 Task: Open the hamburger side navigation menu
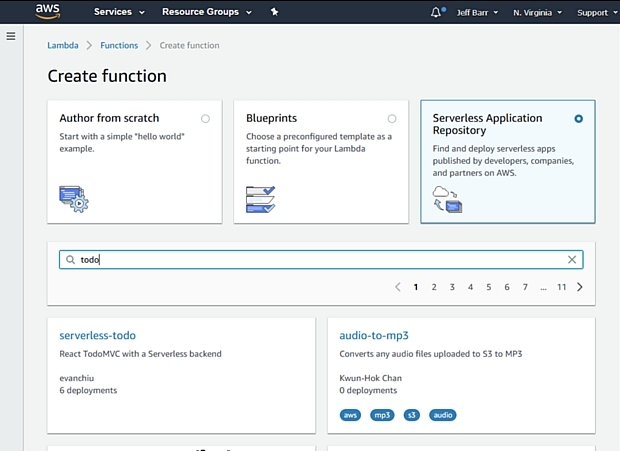11,36
